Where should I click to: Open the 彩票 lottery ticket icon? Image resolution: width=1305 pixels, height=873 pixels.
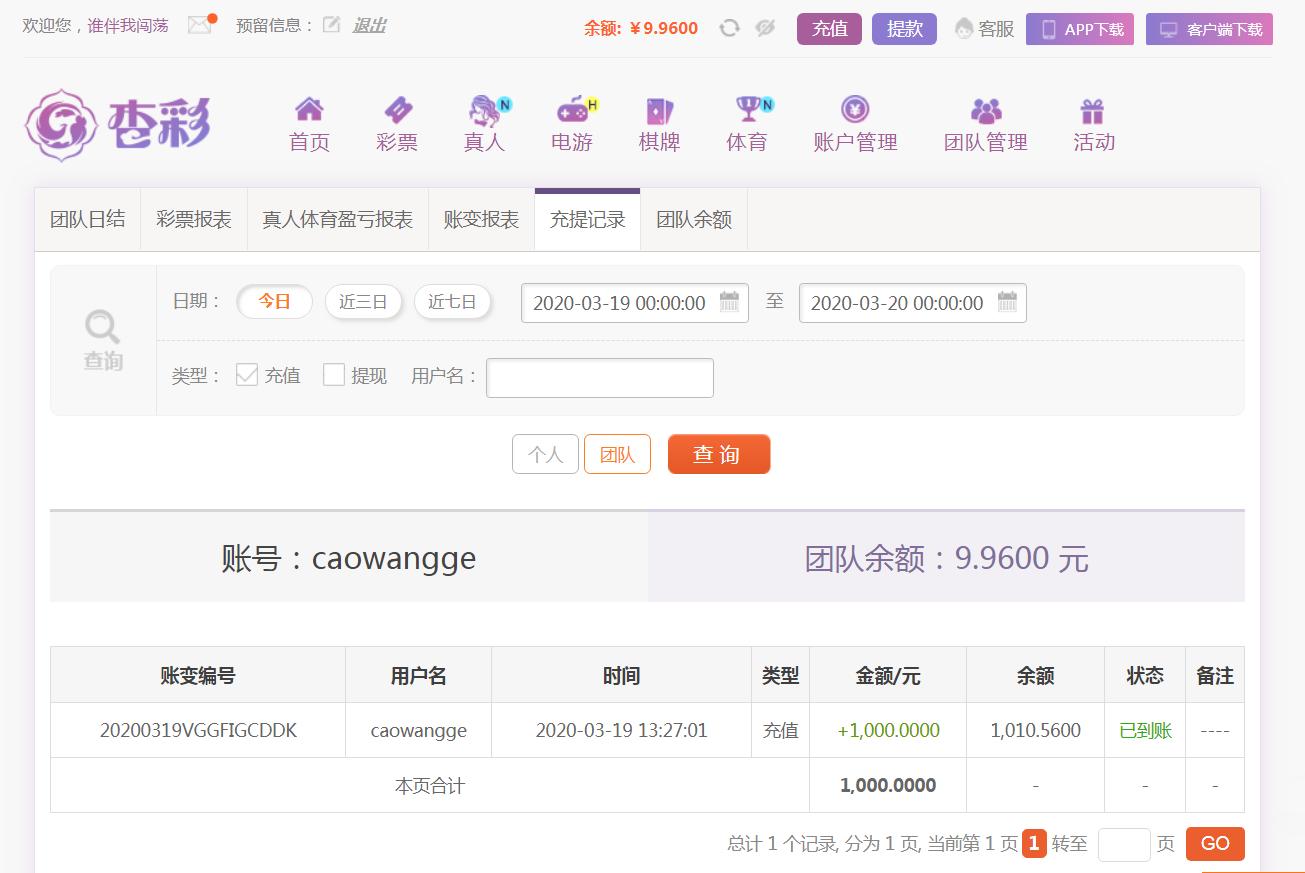pos(397,109)
